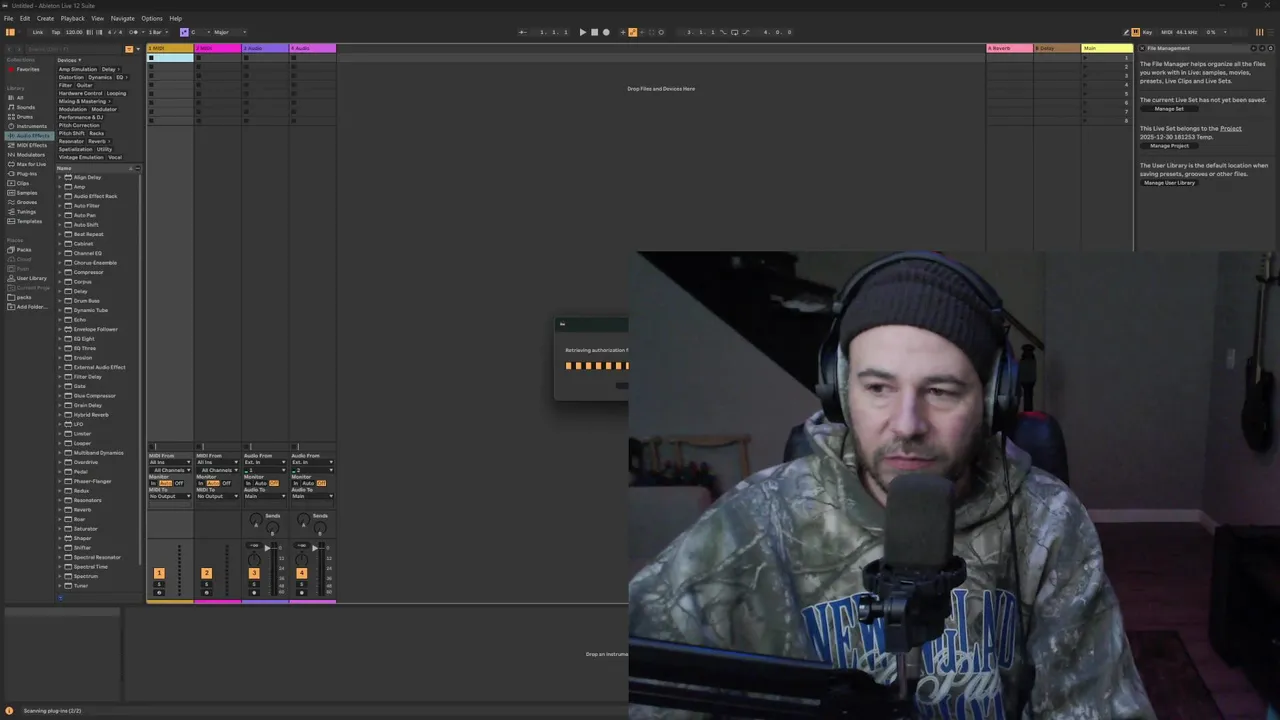The height and width of the screenshot is (720, 1280).
Task: Click track 3 Send A knob
Action: click(256, 519)
